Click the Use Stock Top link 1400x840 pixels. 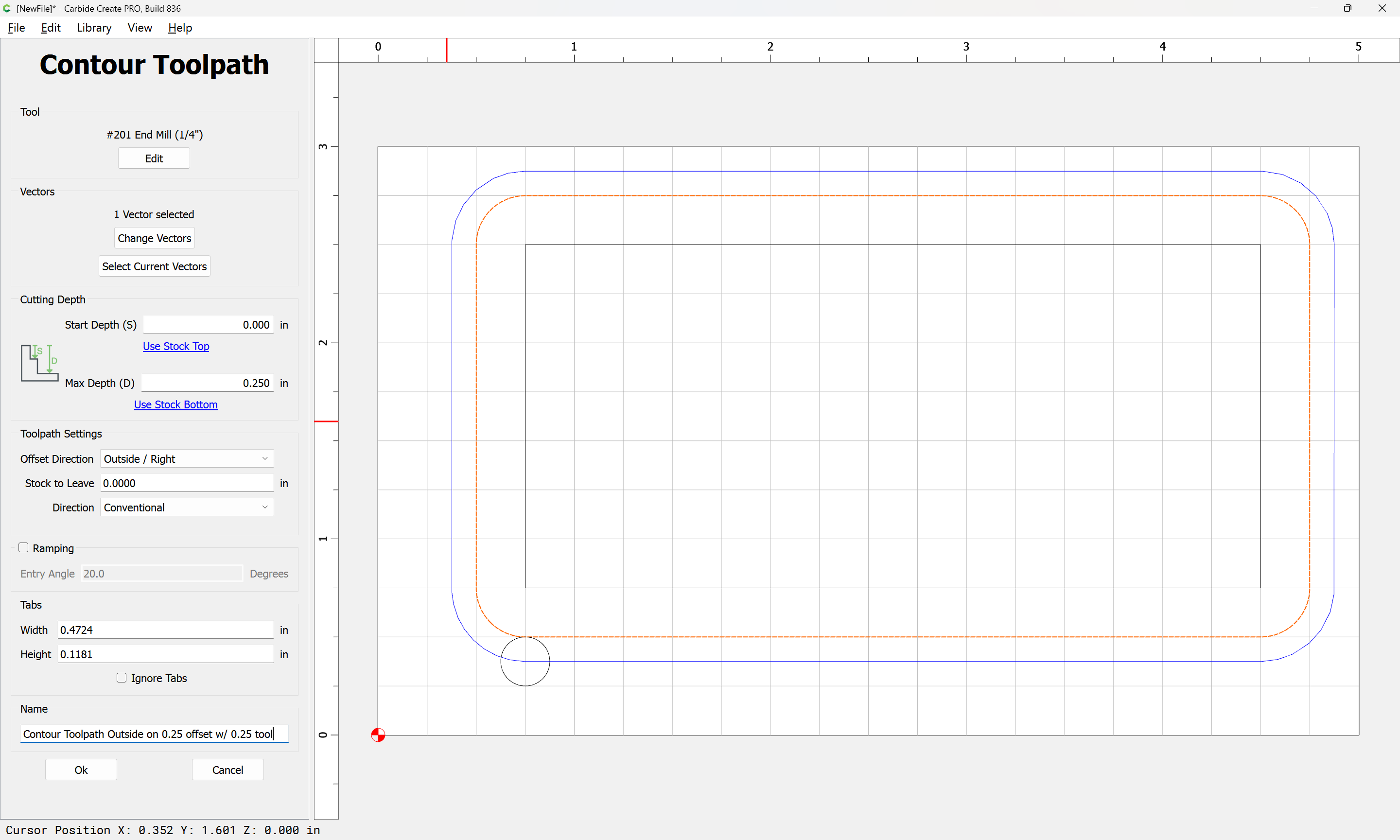pyautogui.click(x=175, y=346)
